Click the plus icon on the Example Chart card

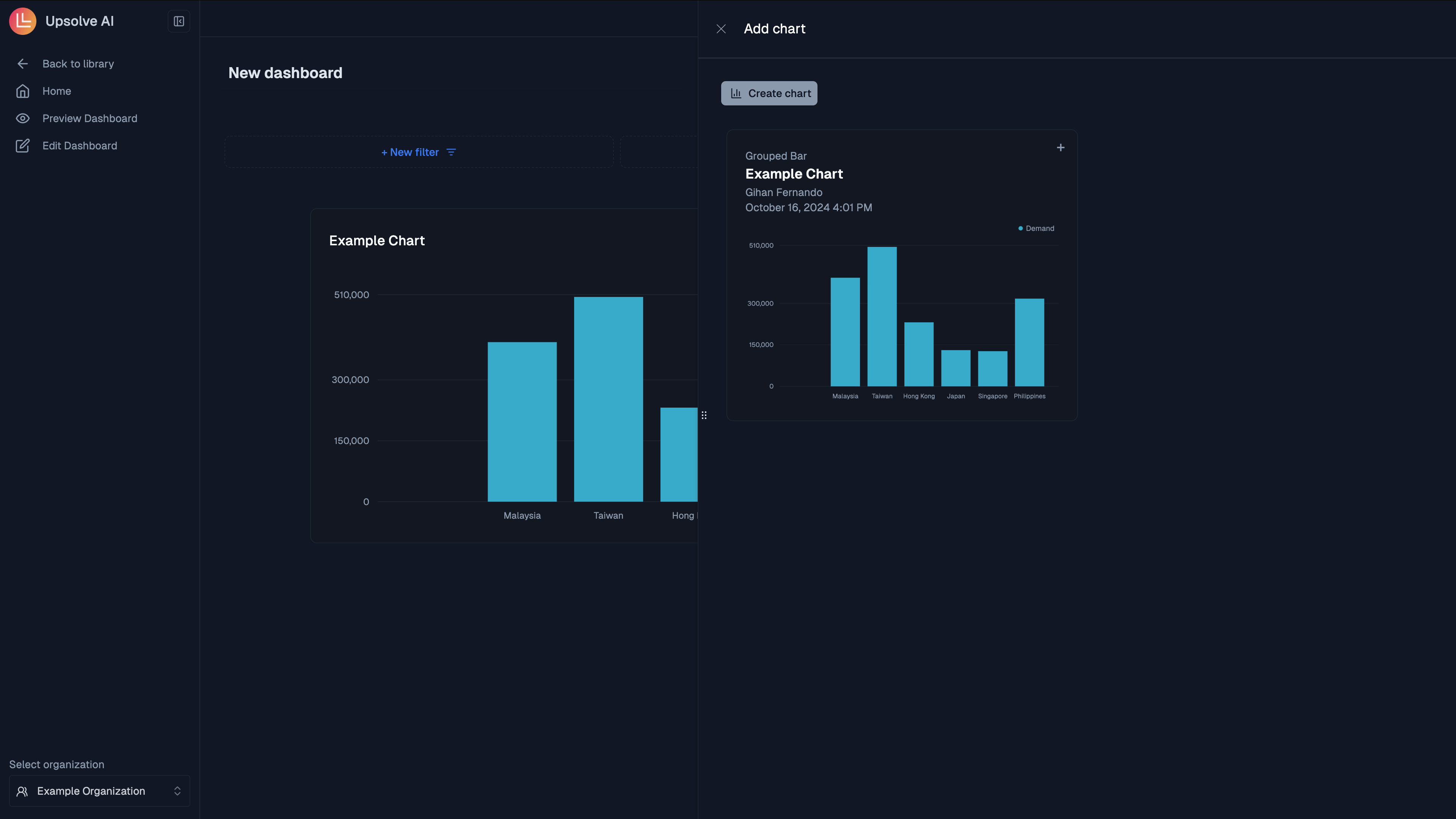tap(1061, 147)
